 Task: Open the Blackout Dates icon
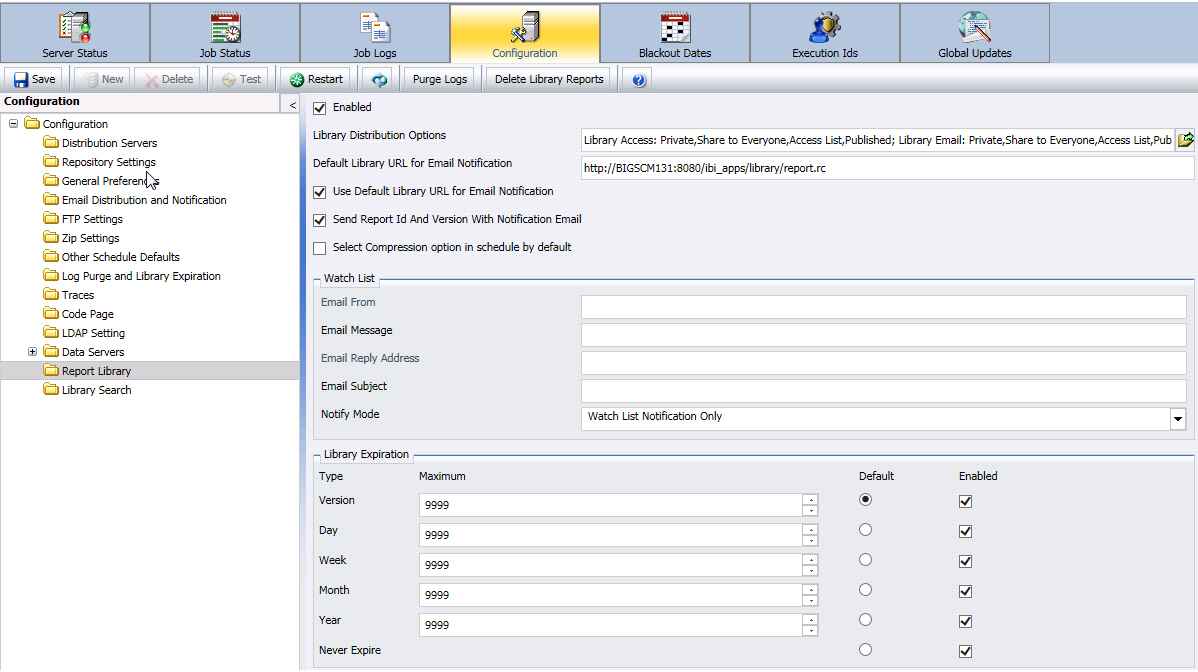675,27
